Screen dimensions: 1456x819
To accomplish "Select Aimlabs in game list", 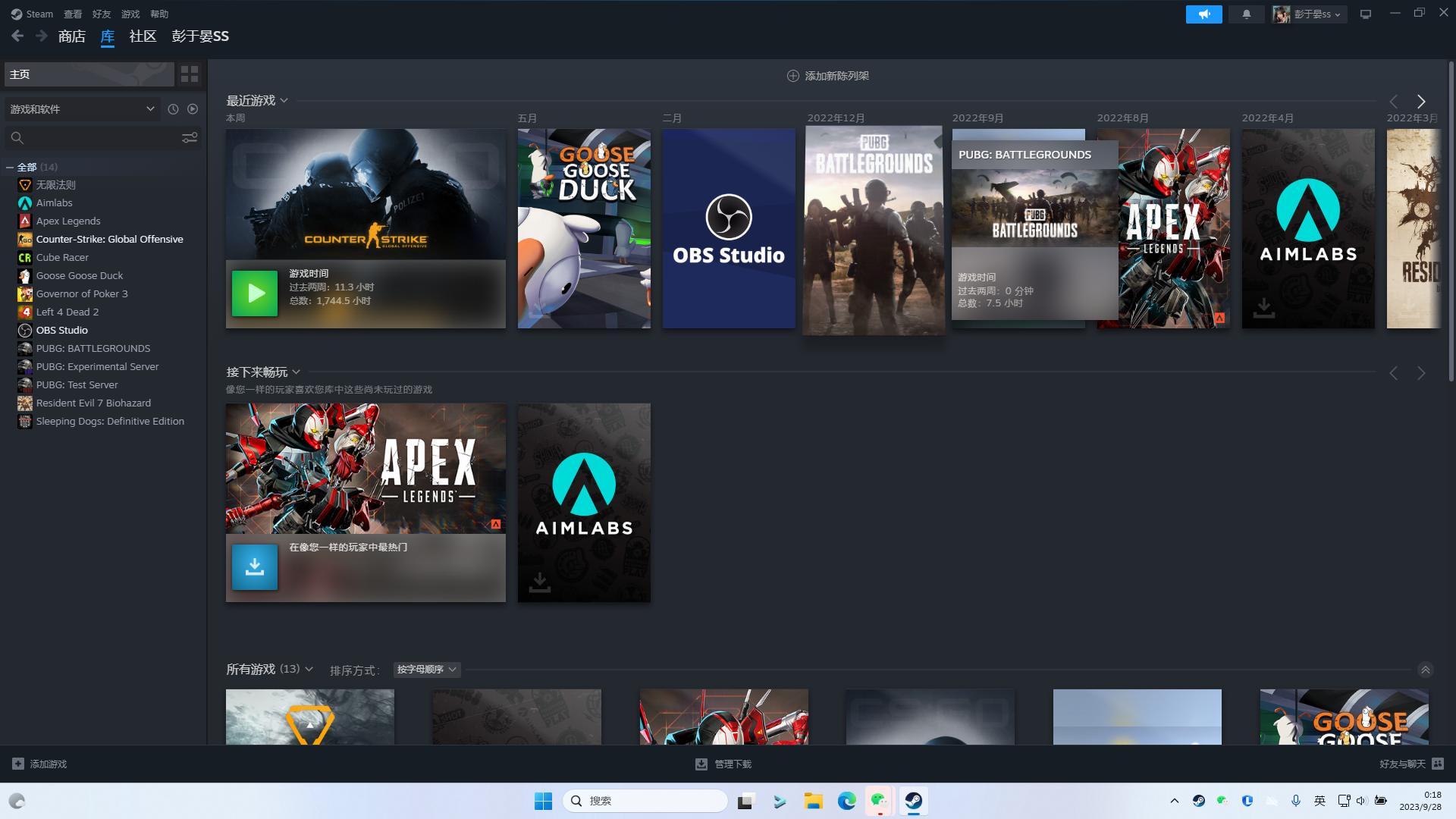I will click(55, 202).
